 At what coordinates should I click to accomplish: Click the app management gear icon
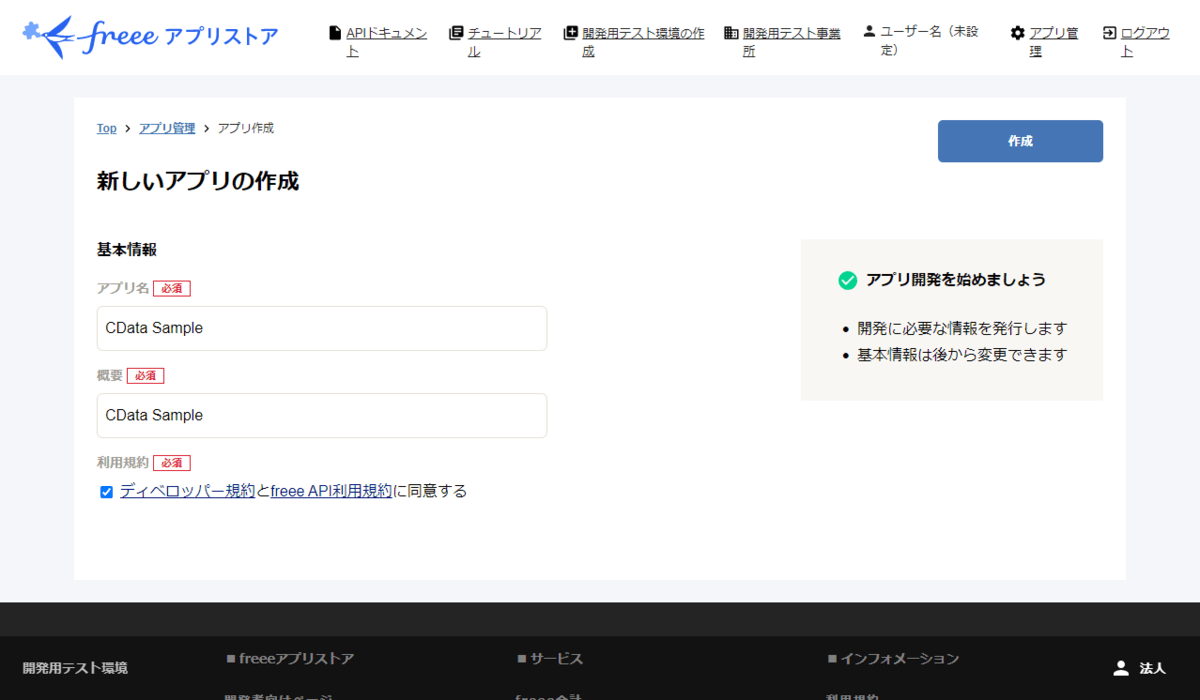1018,33
